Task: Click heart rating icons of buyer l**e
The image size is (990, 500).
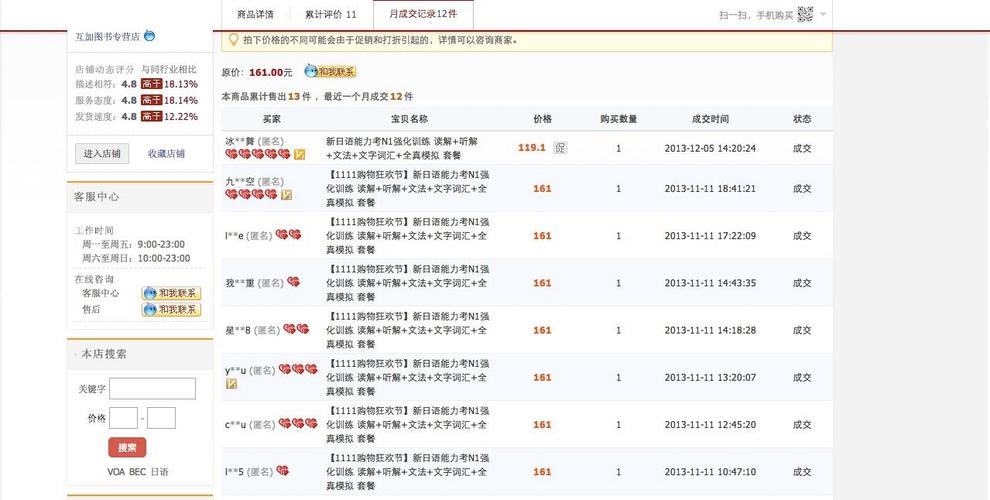Action: (x=289, y=235)
